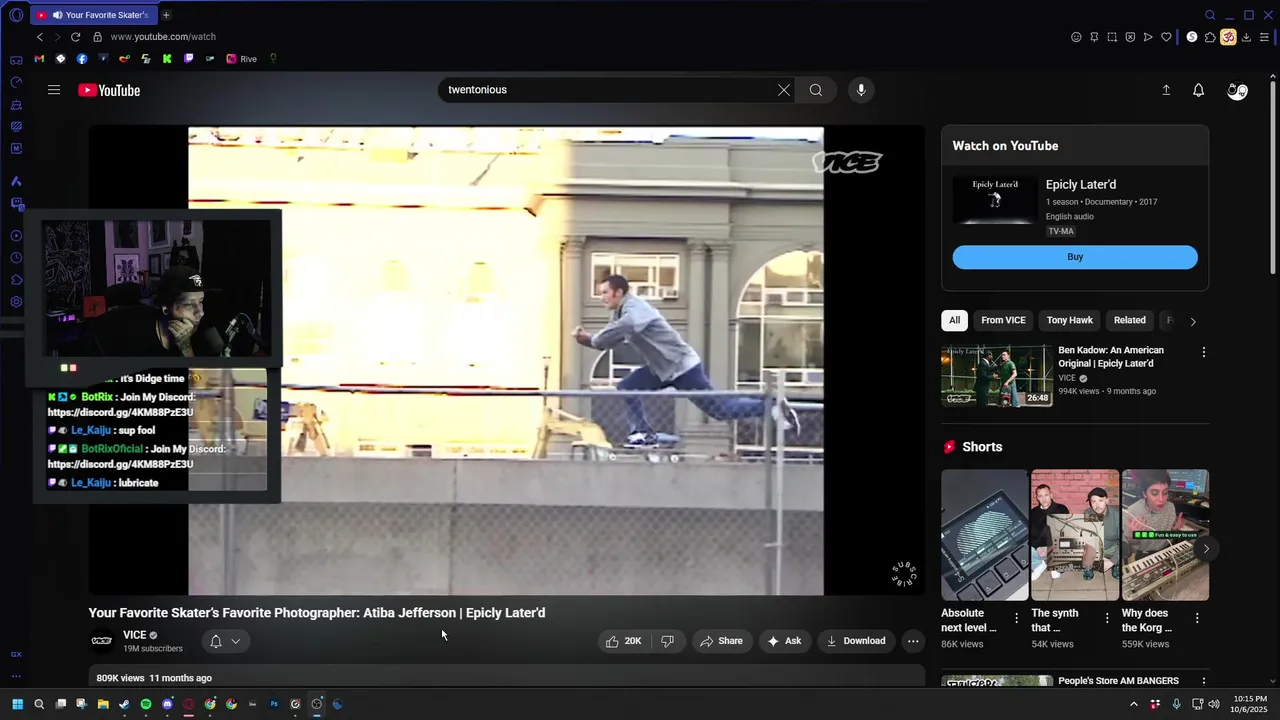
Task: Dislike the video
Action: click(x=667, y=641)
